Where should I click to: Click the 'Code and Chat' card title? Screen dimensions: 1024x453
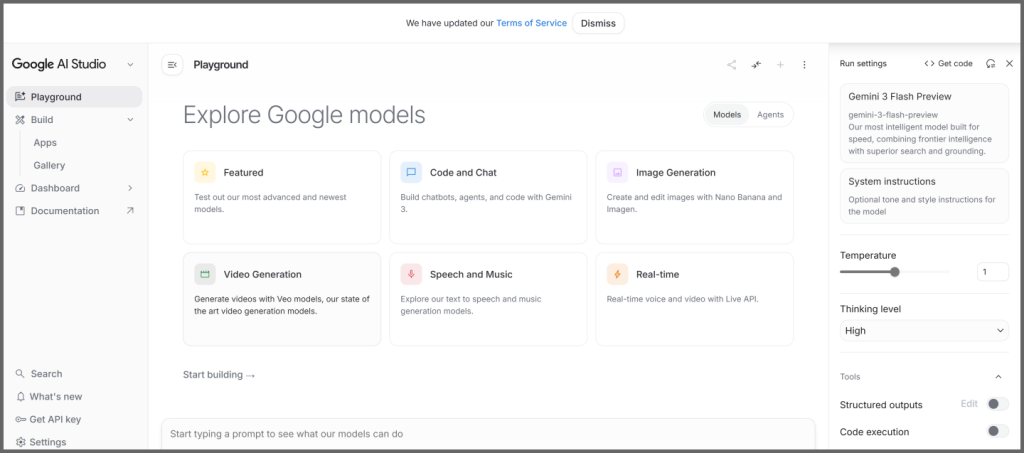tap(463, 173)
